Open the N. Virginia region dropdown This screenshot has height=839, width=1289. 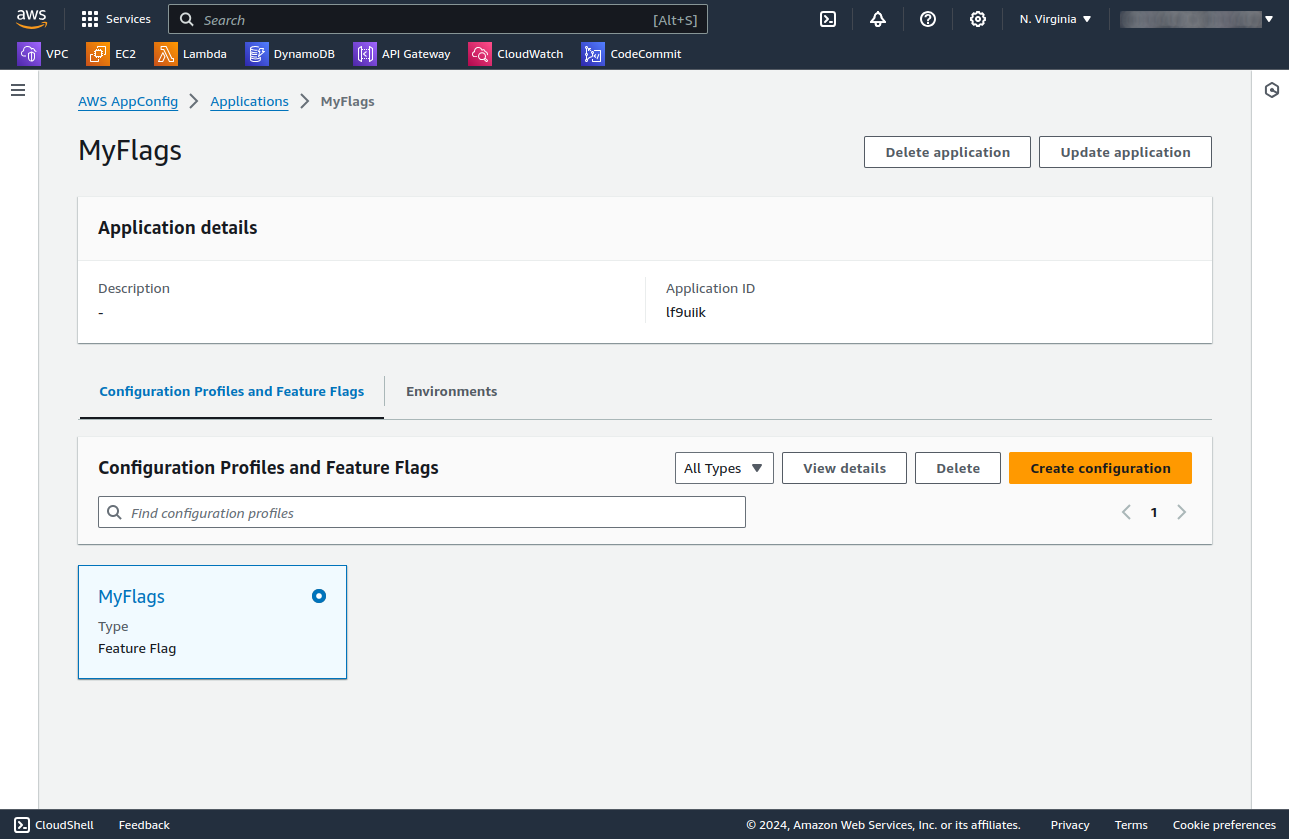(x=1055, y=19)
